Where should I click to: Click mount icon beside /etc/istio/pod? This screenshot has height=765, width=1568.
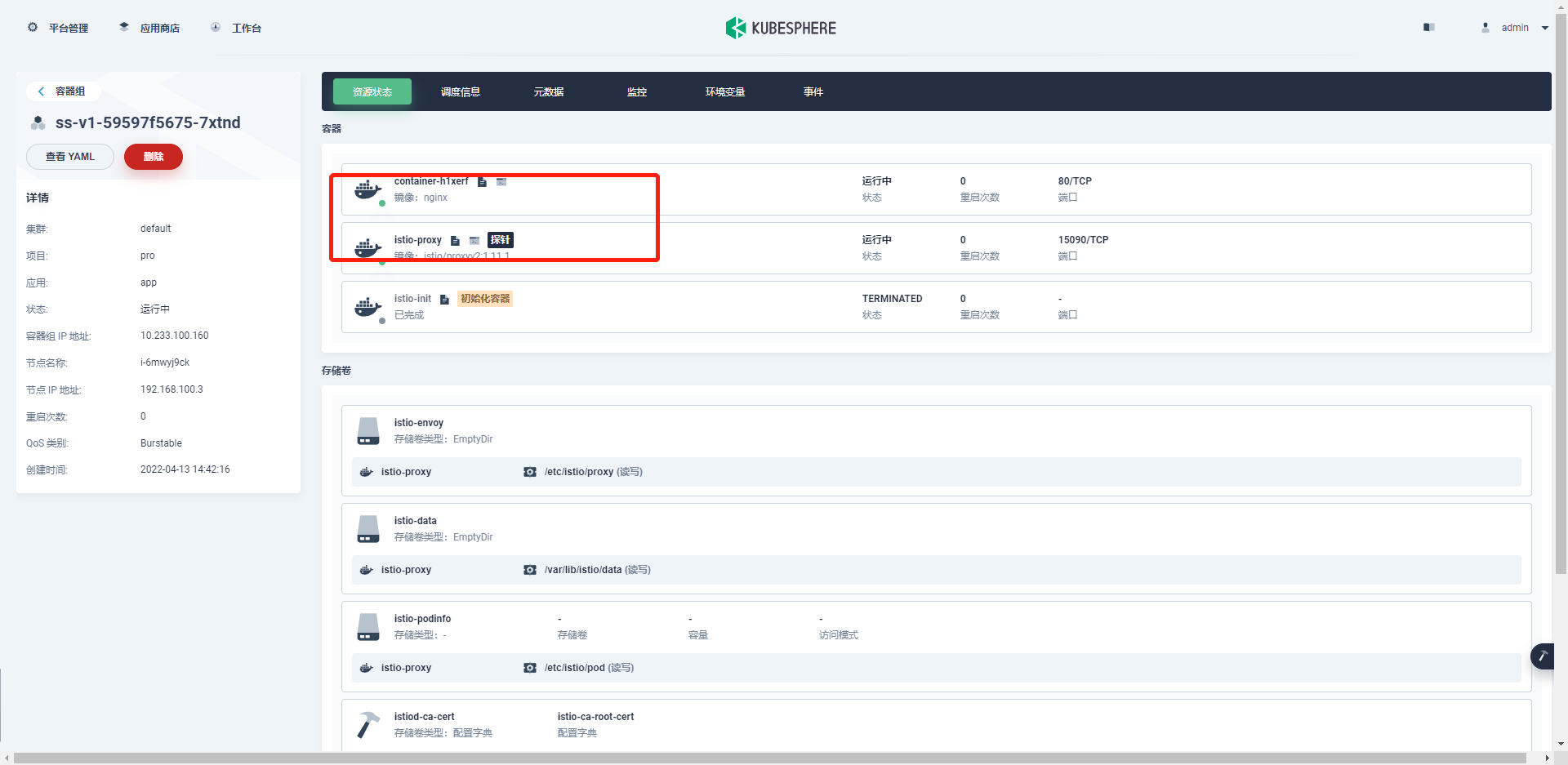click(530, 668)
